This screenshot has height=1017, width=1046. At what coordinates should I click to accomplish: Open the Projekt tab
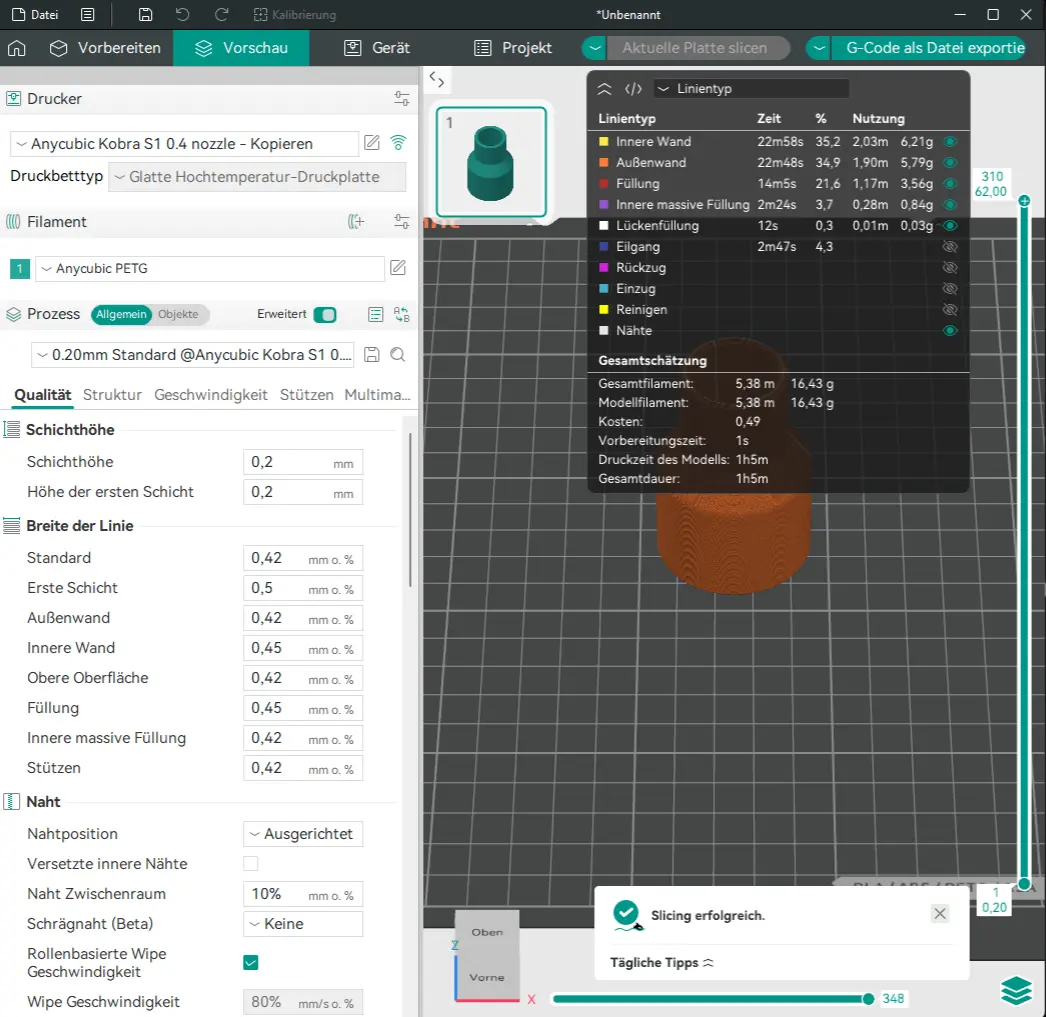click(x=513, y=48)
